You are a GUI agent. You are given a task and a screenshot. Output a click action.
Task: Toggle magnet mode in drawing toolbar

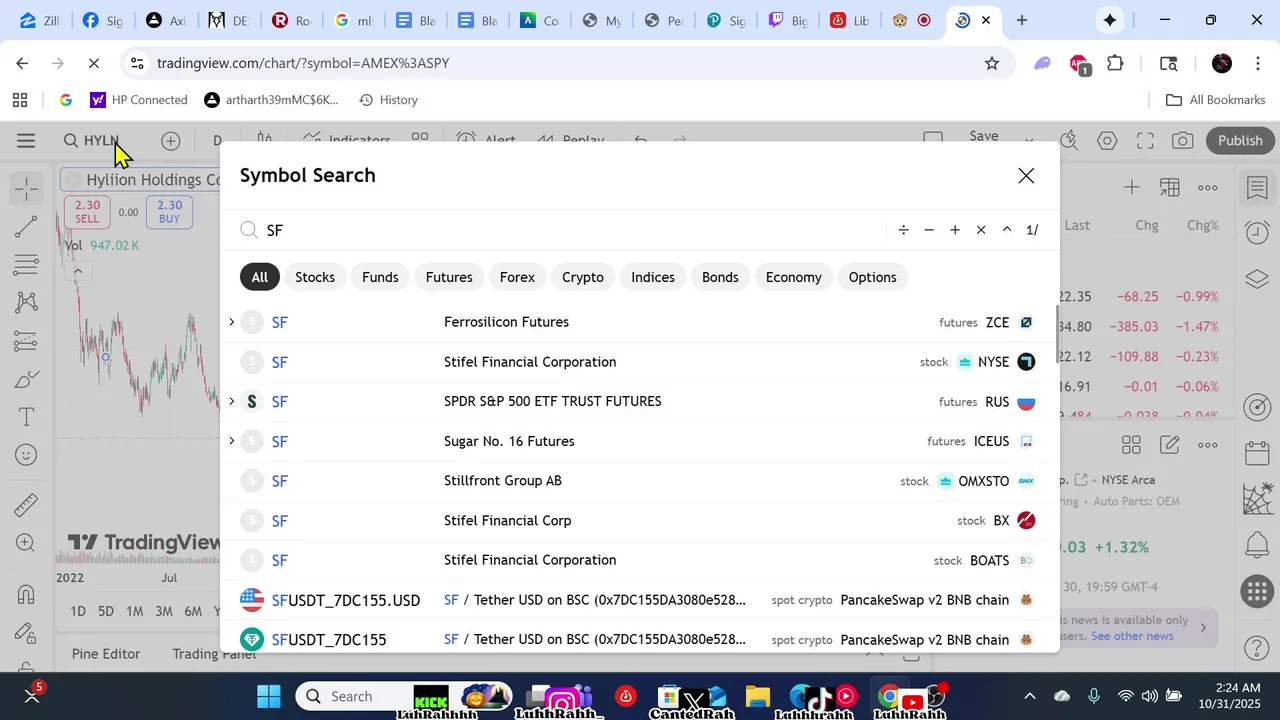[x=27, y=595]
